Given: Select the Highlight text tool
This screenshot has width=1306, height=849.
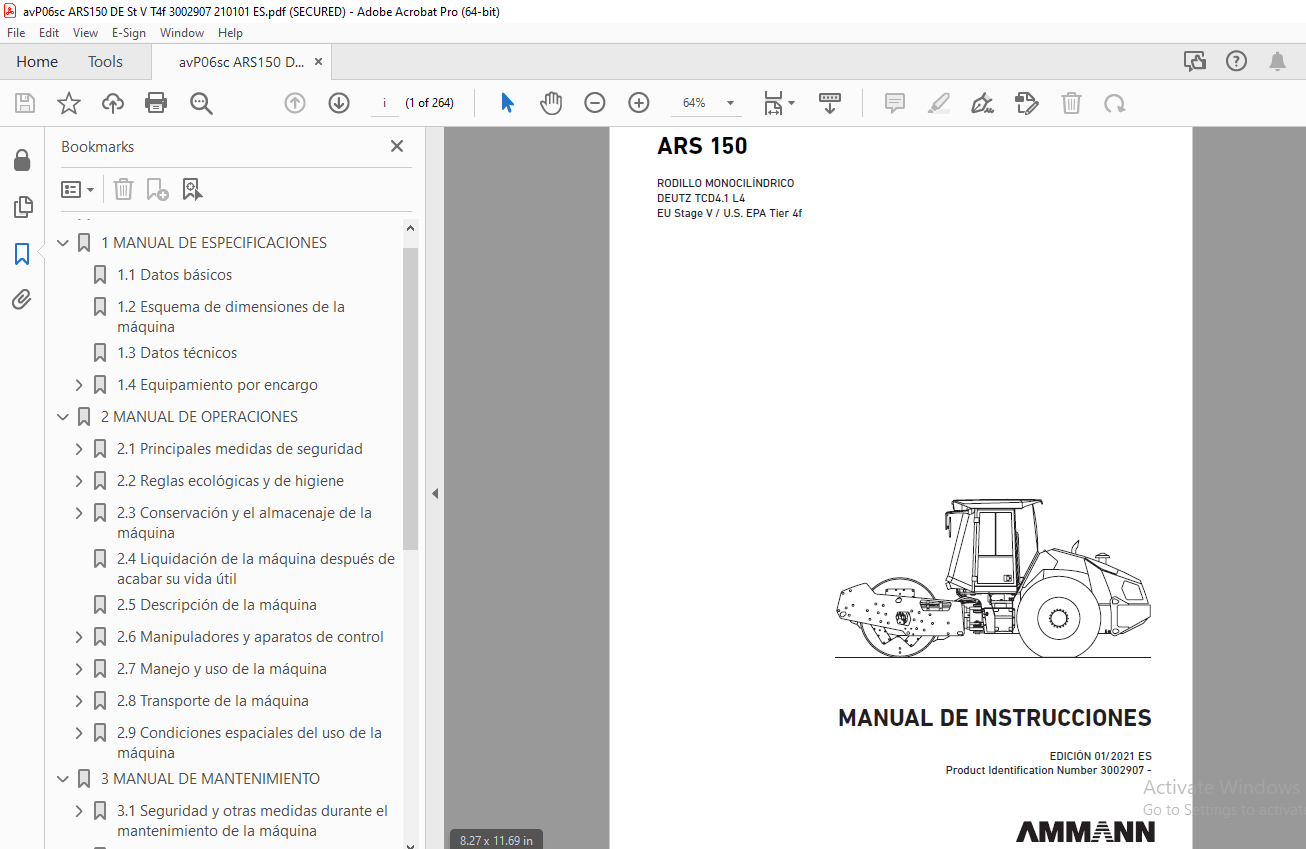Looking at the screenshot, I should 938,103.
